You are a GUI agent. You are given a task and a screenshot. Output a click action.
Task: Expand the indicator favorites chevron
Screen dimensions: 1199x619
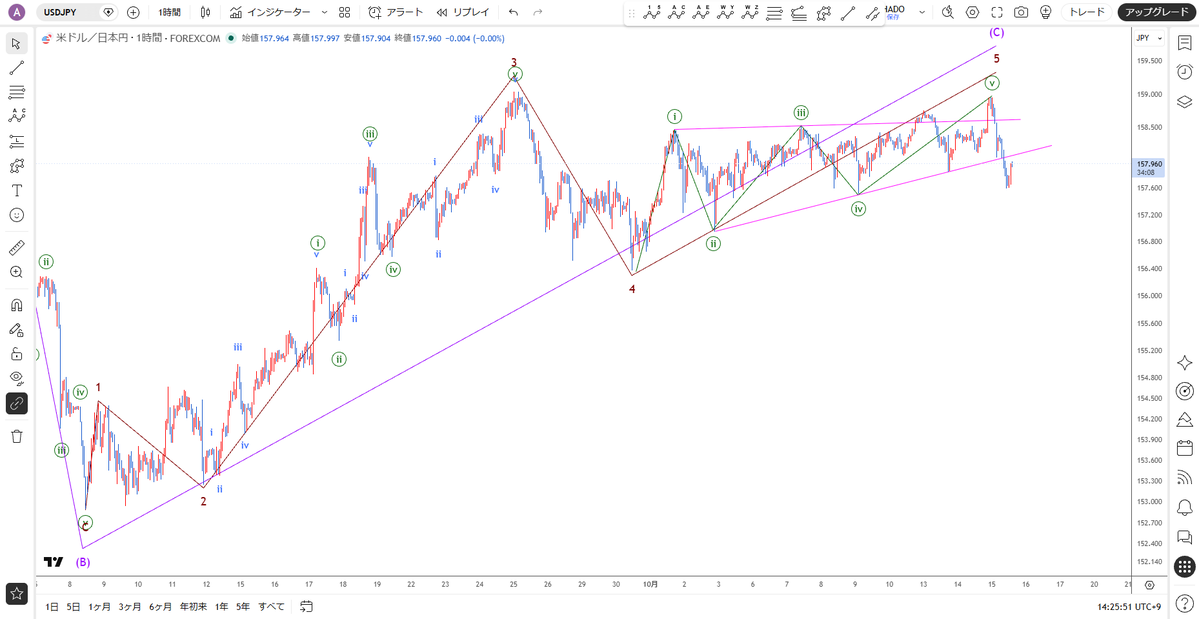click(324, 12)
